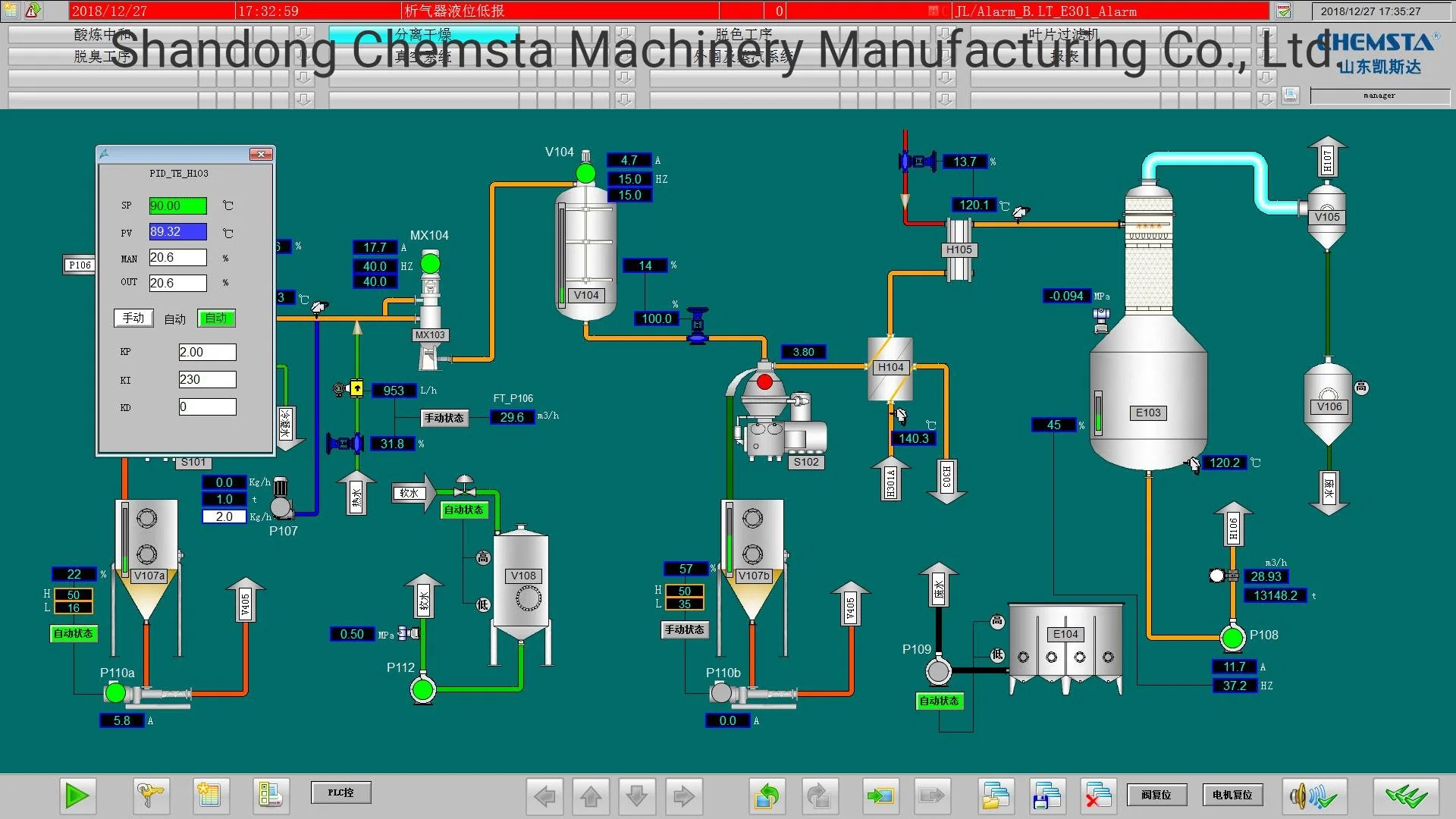Expand the dropdown arrow beside 真空系统 tab
Screen dimensions: 1456x819
coord(625,56)
